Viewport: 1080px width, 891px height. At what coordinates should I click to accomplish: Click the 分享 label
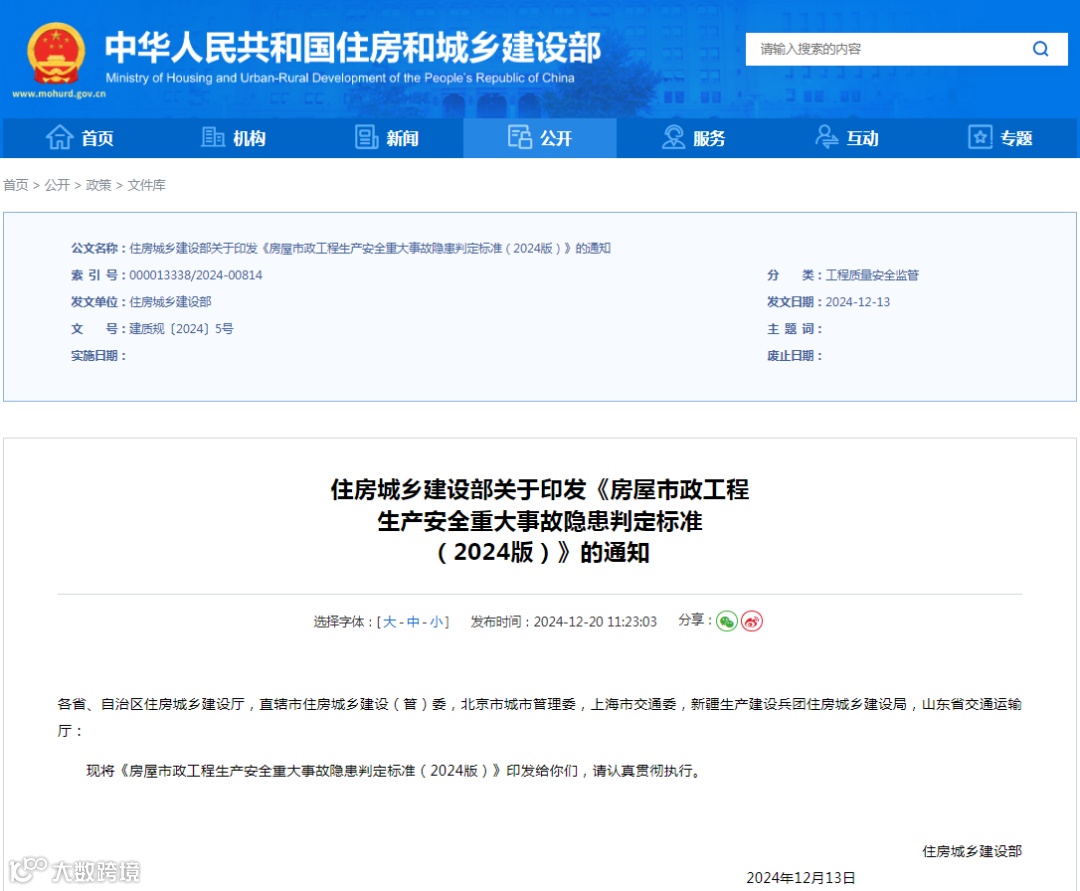pyautogui.click(x=694, y=620)
